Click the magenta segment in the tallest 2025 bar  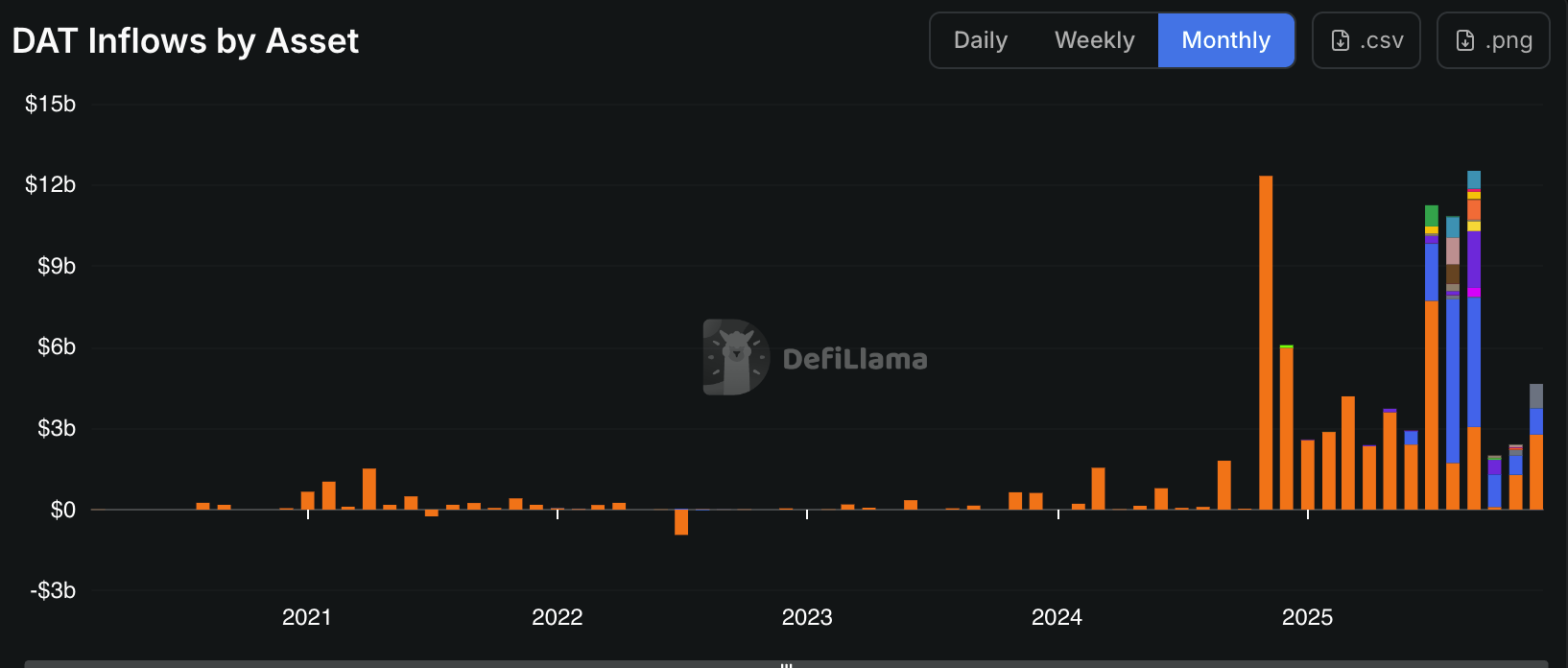point(1474,292)
